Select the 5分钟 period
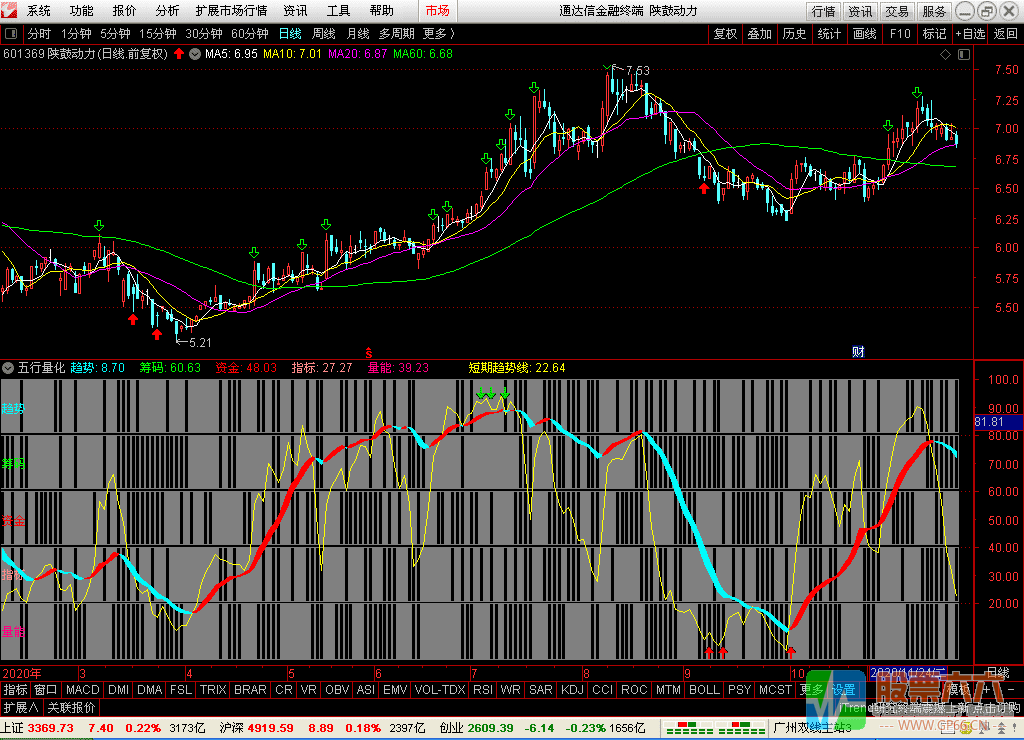 point(115,34)
